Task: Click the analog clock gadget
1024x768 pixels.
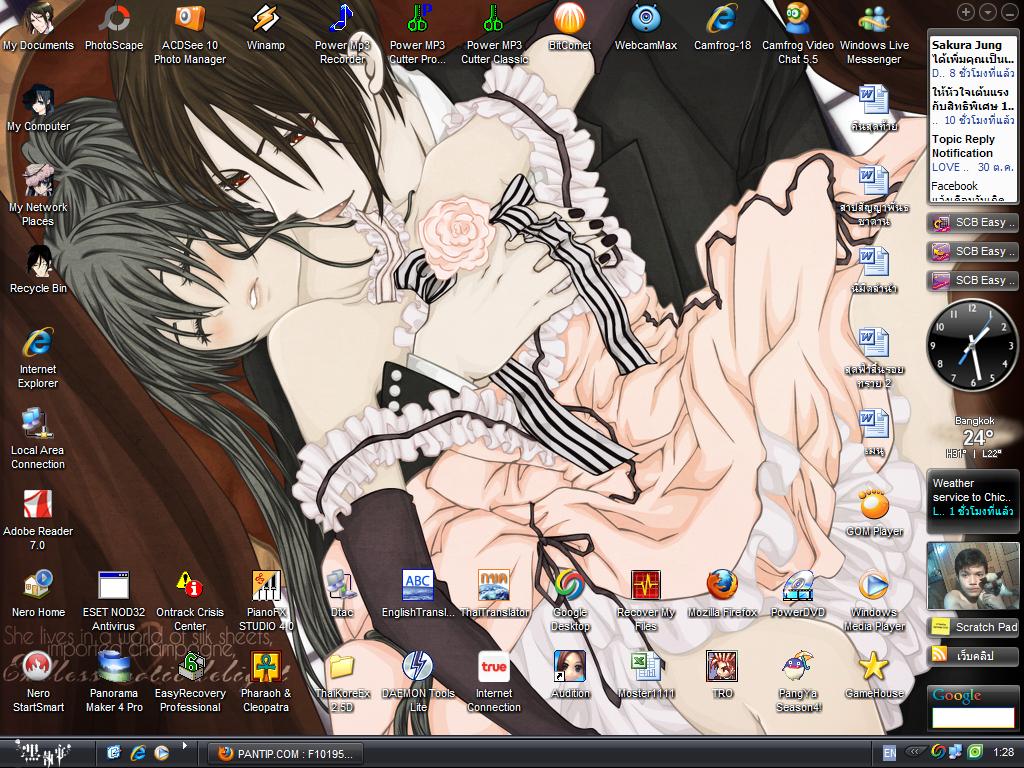Action: [972, 345]
